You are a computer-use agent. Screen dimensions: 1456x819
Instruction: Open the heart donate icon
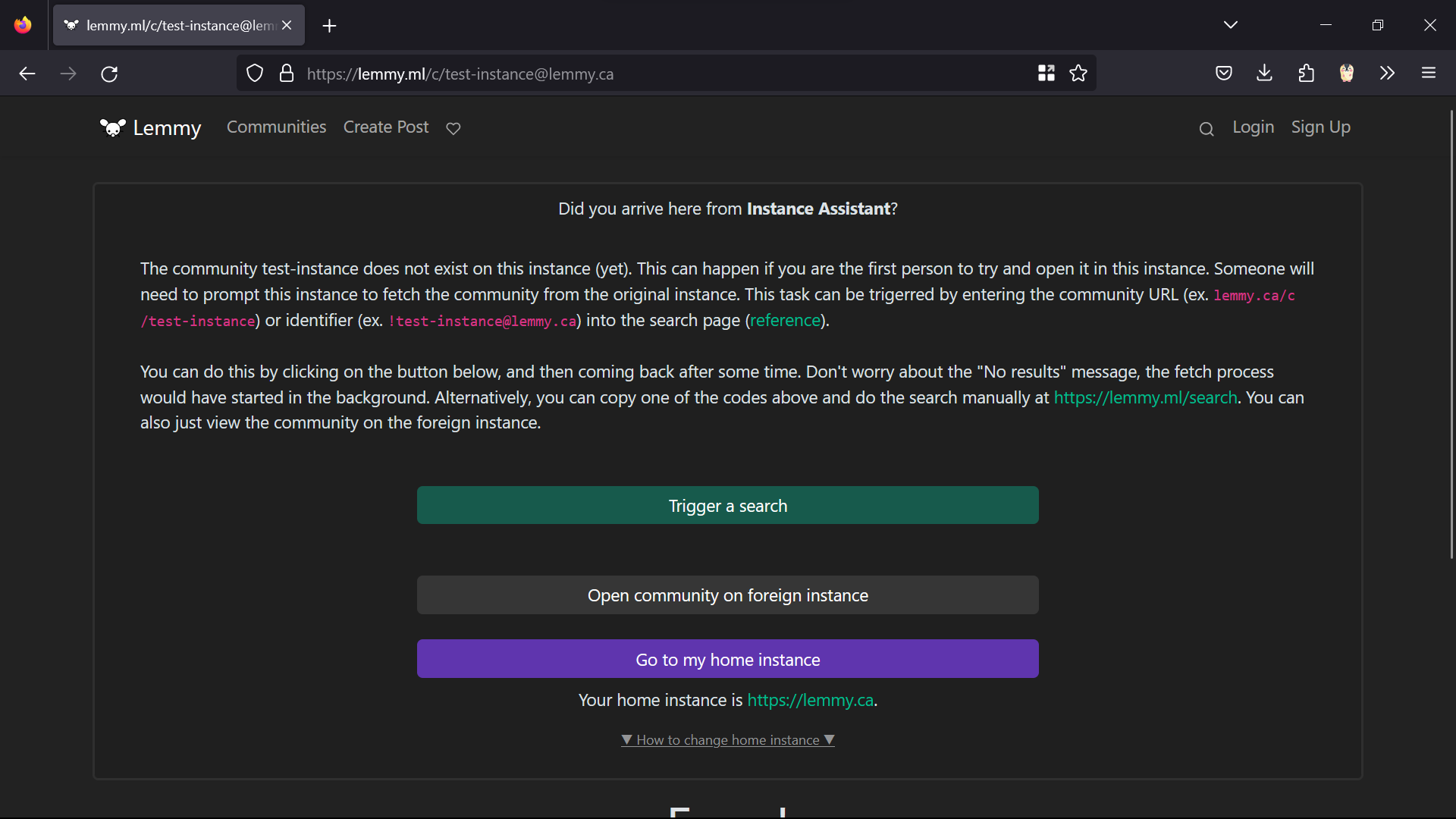(x=453, y=128)
